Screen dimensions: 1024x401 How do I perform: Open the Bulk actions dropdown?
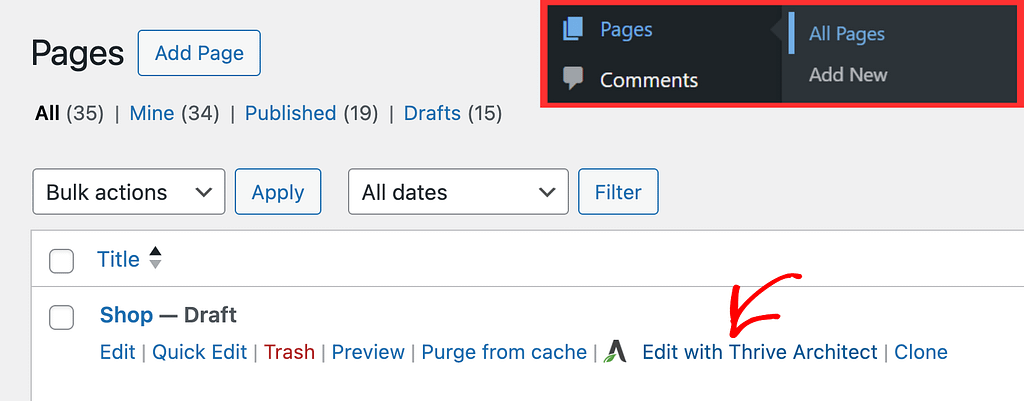(129, 191)
